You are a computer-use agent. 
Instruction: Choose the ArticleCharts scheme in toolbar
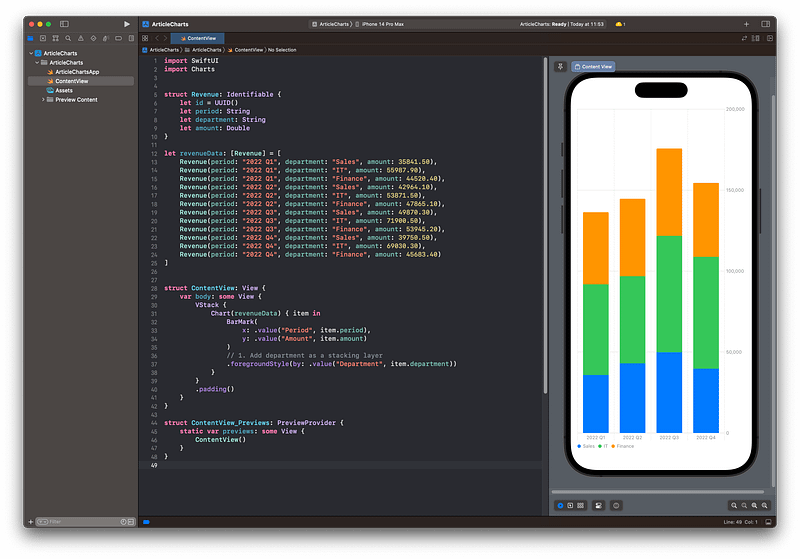[x=331, y=24]
